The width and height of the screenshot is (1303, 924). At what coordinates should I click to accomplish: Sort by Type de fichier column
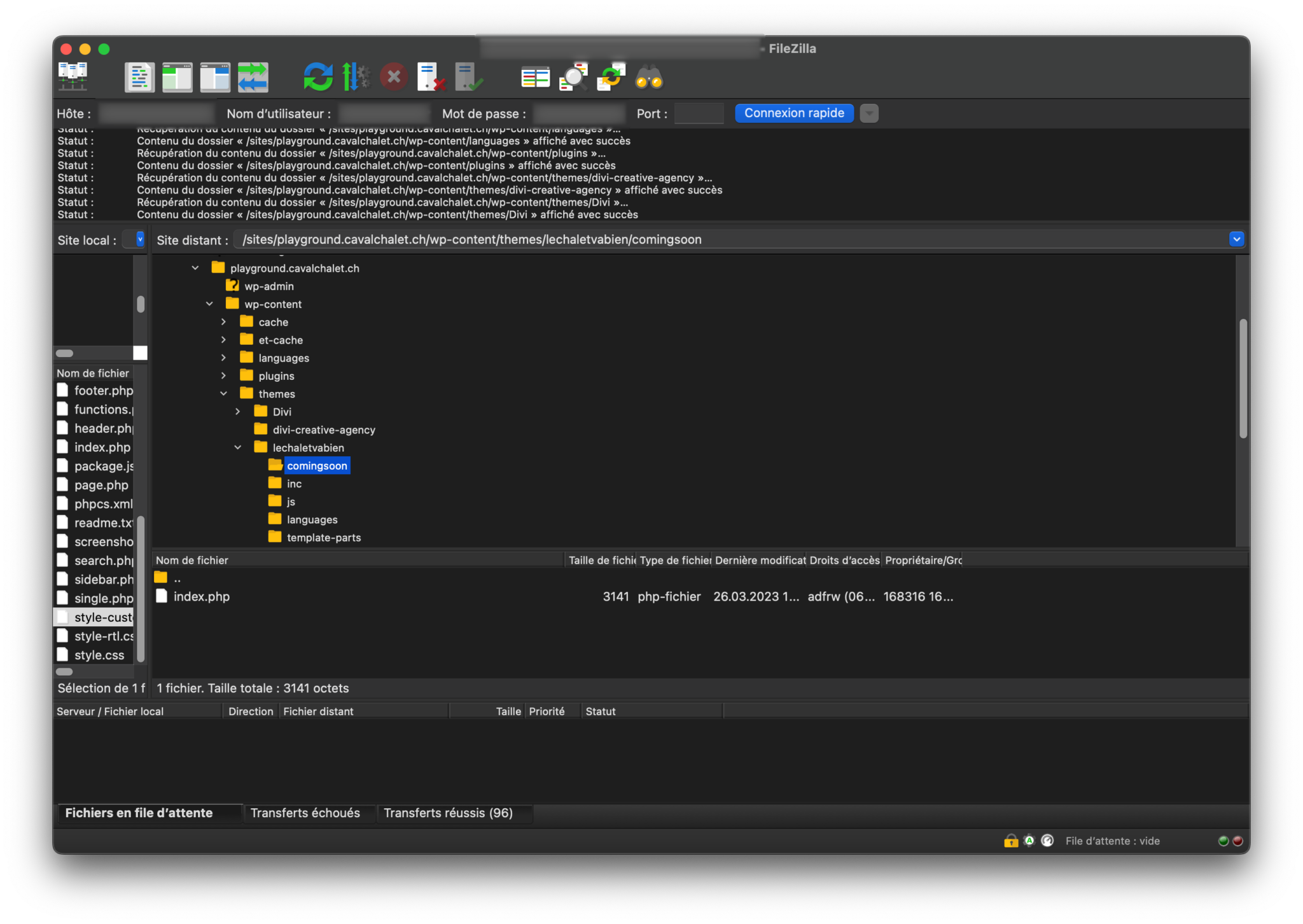coord(674,560)
